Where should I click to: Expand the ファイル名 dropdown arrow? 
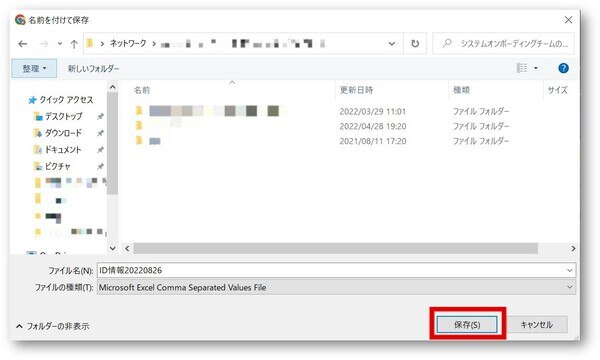pyautogui.click(x=570, y=270)
